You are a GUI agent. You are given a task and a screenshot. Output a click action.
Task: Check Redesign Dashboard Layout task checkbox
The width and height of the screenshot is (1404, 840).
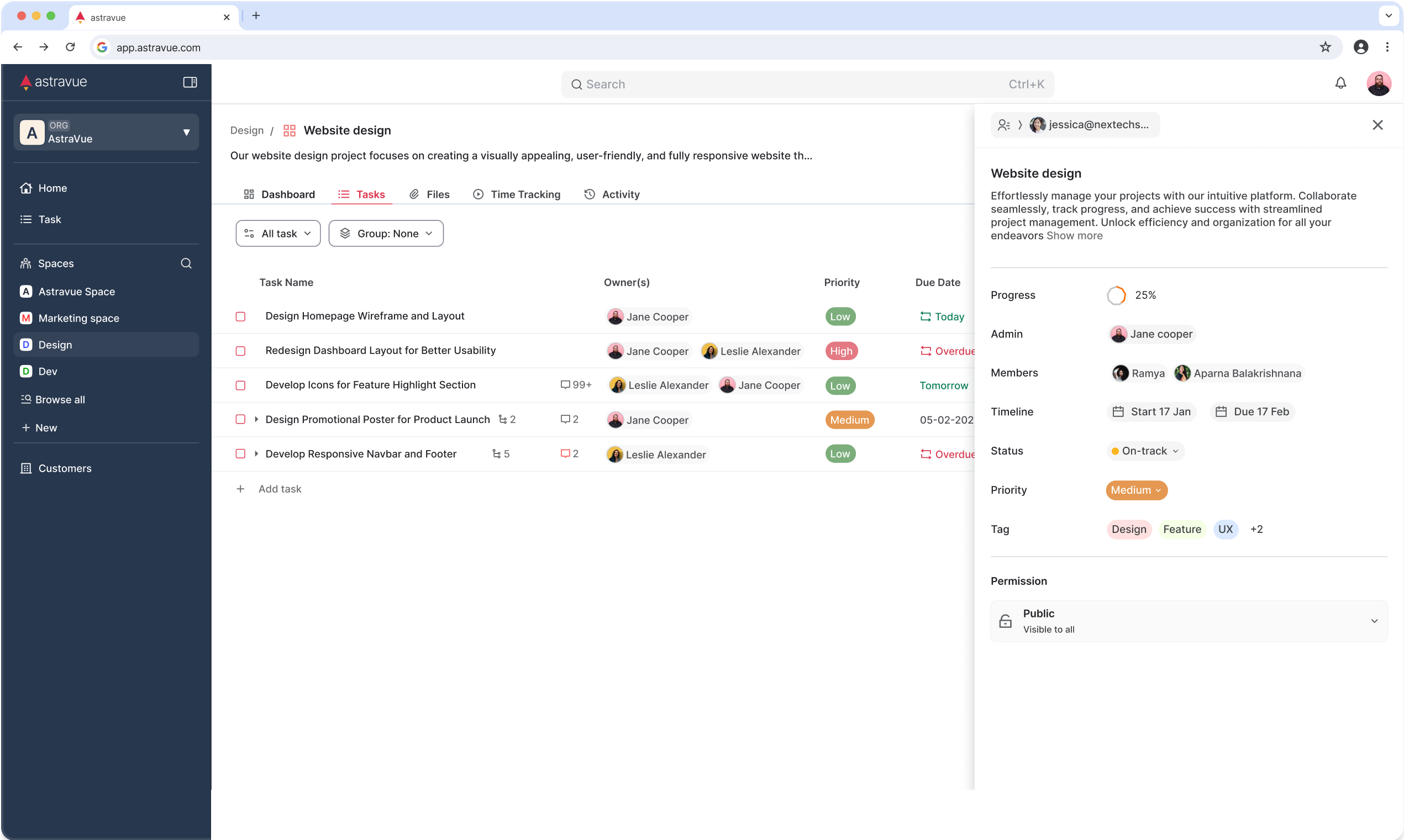[x=240, y=351]
